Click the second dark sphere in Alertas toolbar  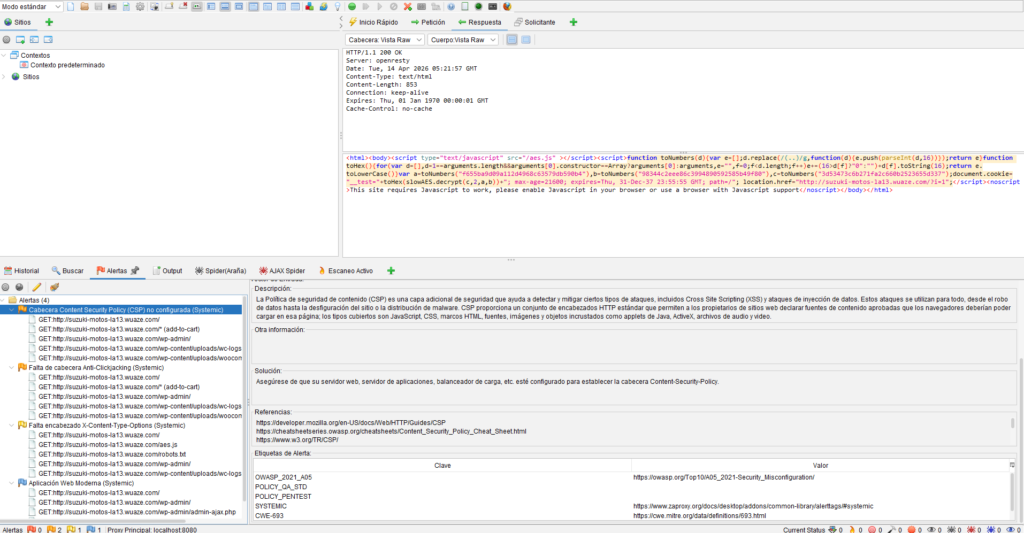[20, 287]
